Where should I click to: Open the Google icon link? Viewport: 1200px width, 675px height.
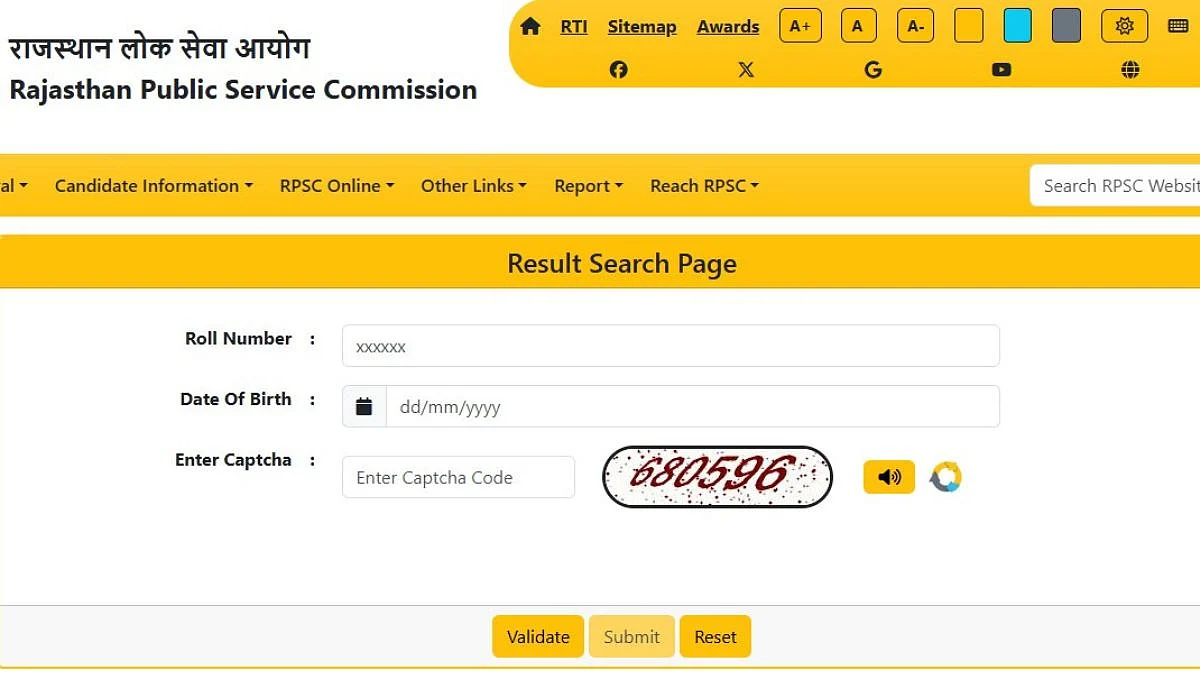pos(873,70)
